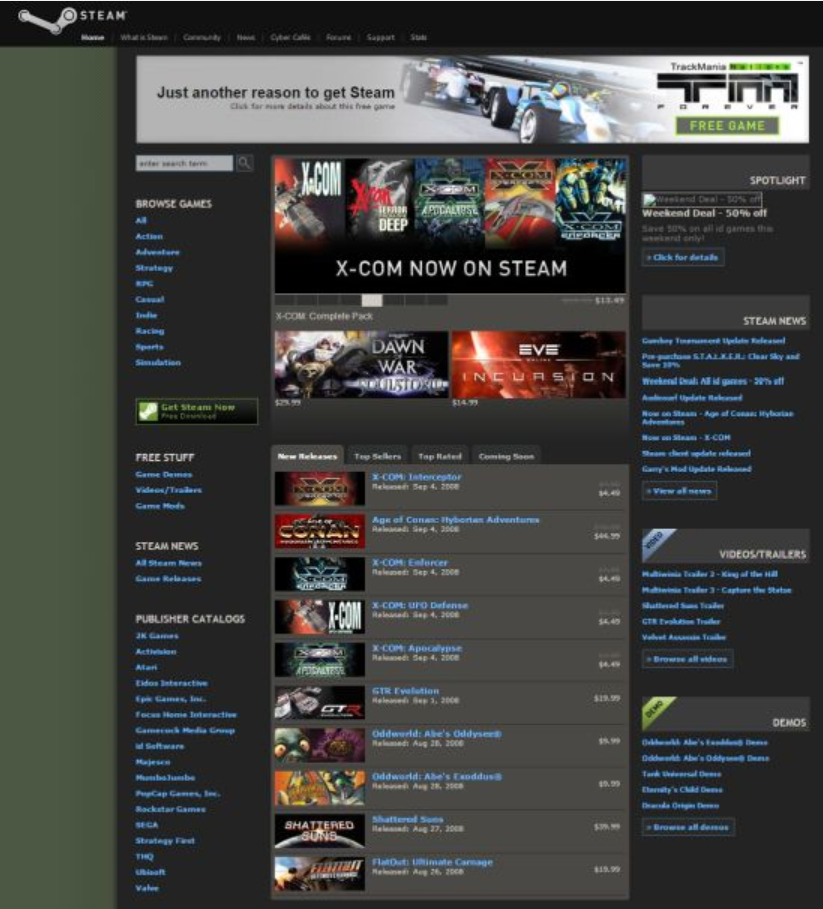
Task: Open Support in top navigation
Action: [x=381, y=38]
